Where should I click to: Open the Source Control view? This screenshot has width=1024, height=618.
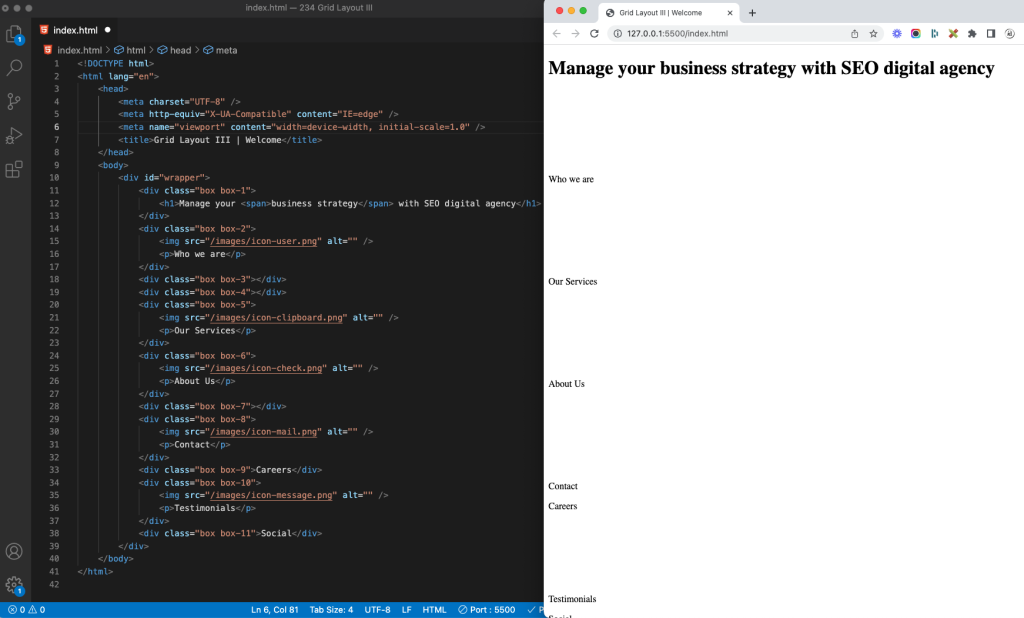tap(14, 101)
